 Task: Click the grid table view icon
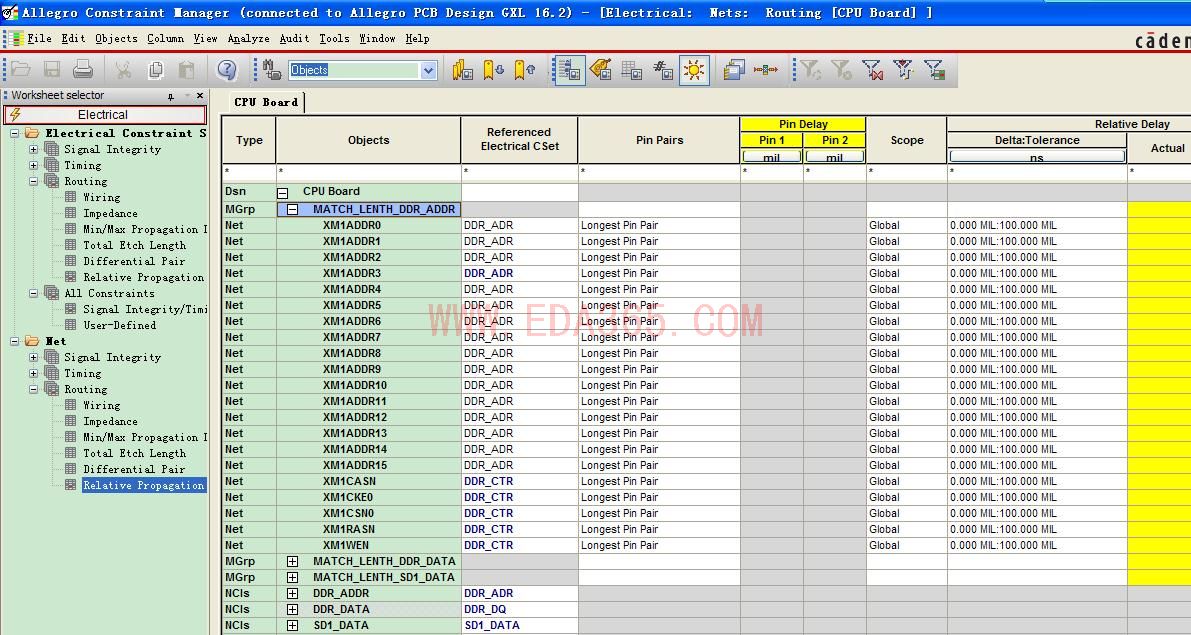pos(632,70)
